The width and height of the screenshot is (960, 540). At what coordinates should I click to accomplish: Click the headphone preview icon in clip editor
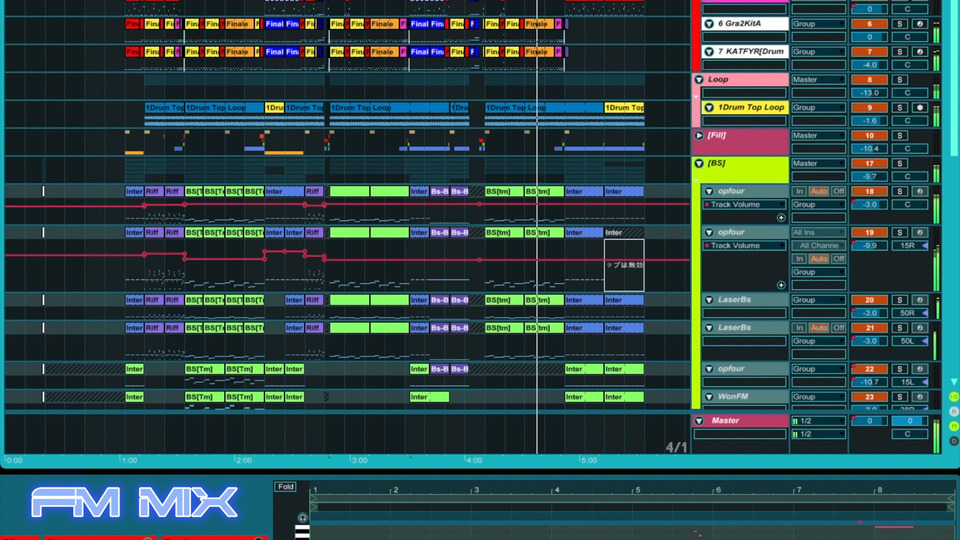(x=302, y=518)
